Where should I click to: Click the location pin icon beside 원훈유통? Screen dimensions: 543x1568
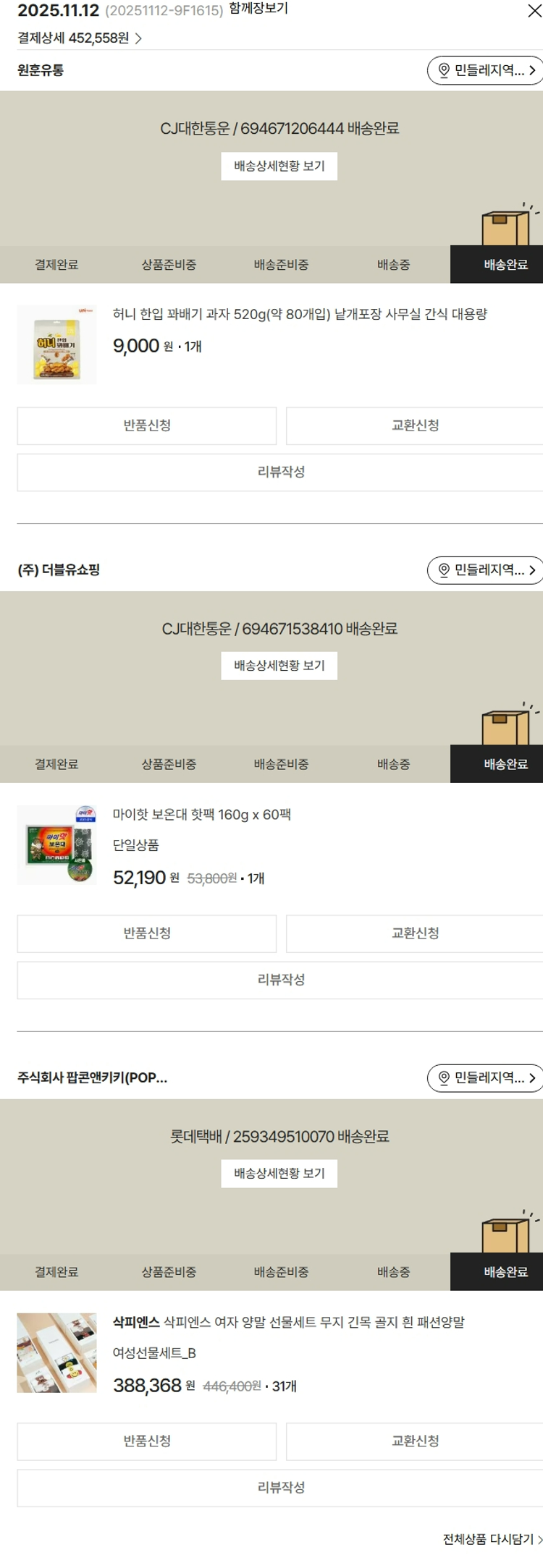(x=444, y=70)
